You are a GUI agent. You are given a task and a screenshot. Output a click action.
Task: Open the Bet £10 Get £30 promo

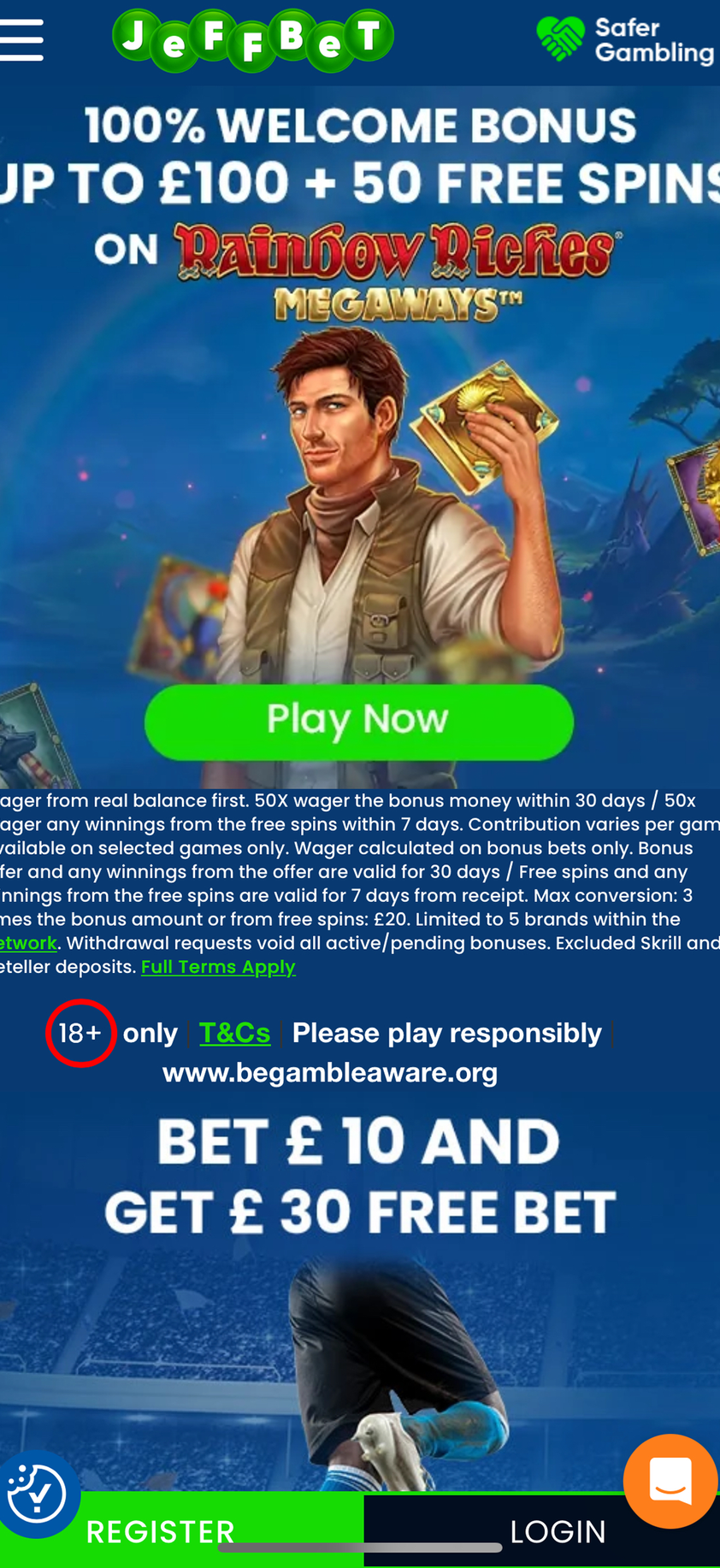click(x=360, y=1176)
